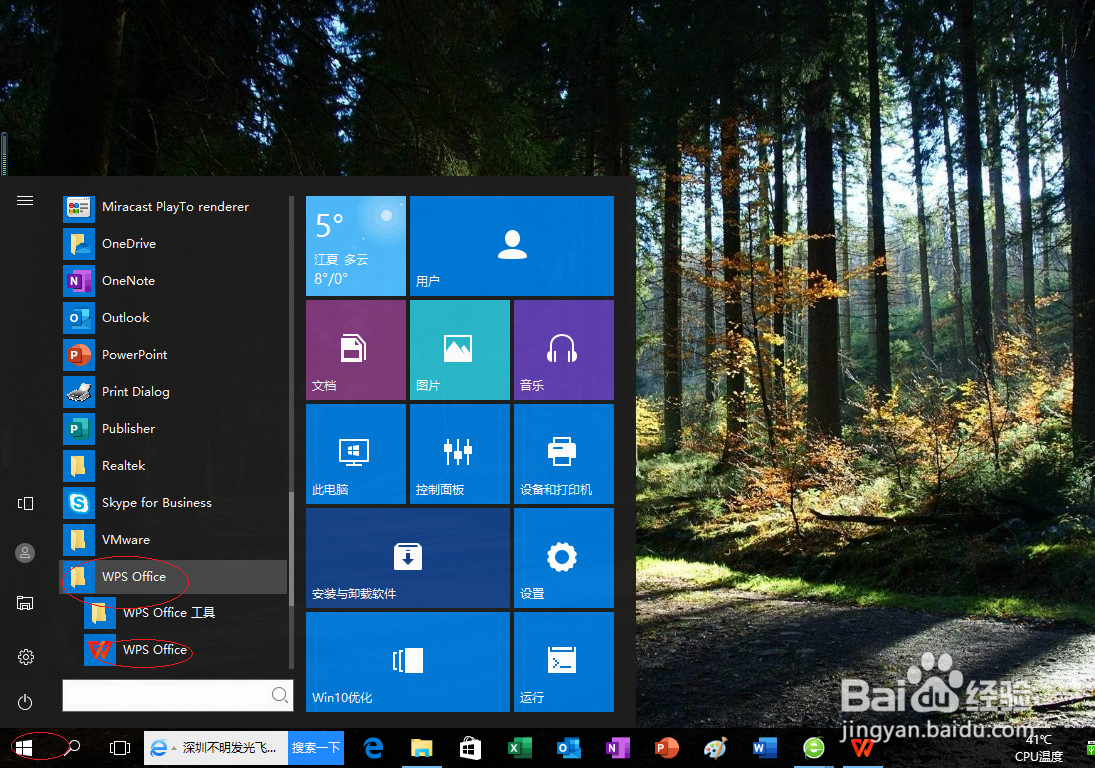Open the 设置 tile
Image resolution: width=1095 pixels, height=768 pixels.
coord(564,558)
